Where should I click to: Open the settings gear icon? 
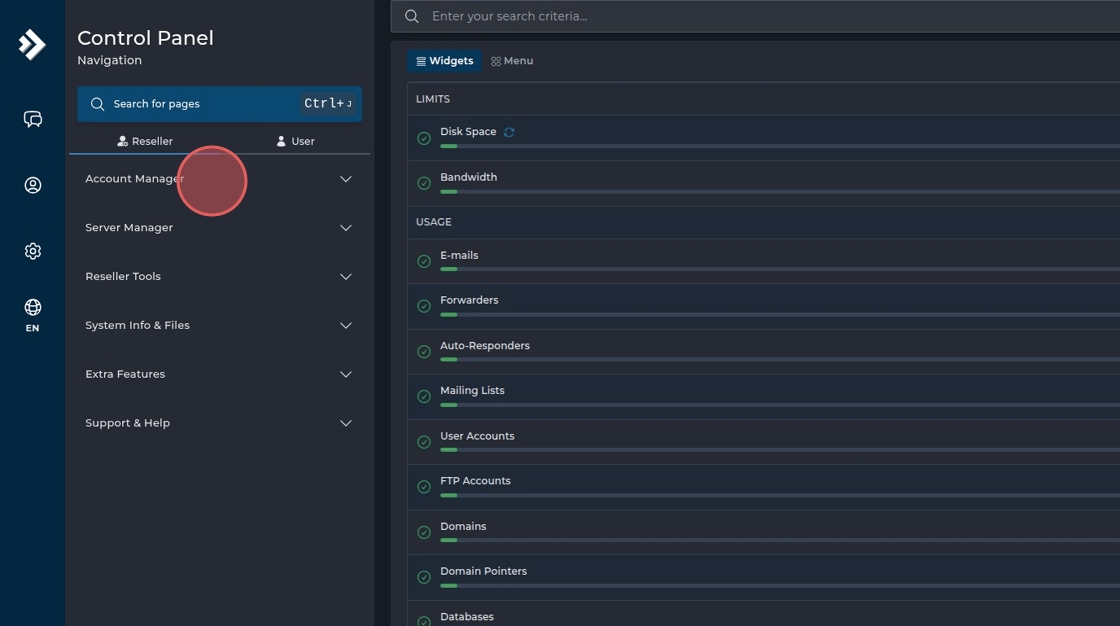click(33, 251)
